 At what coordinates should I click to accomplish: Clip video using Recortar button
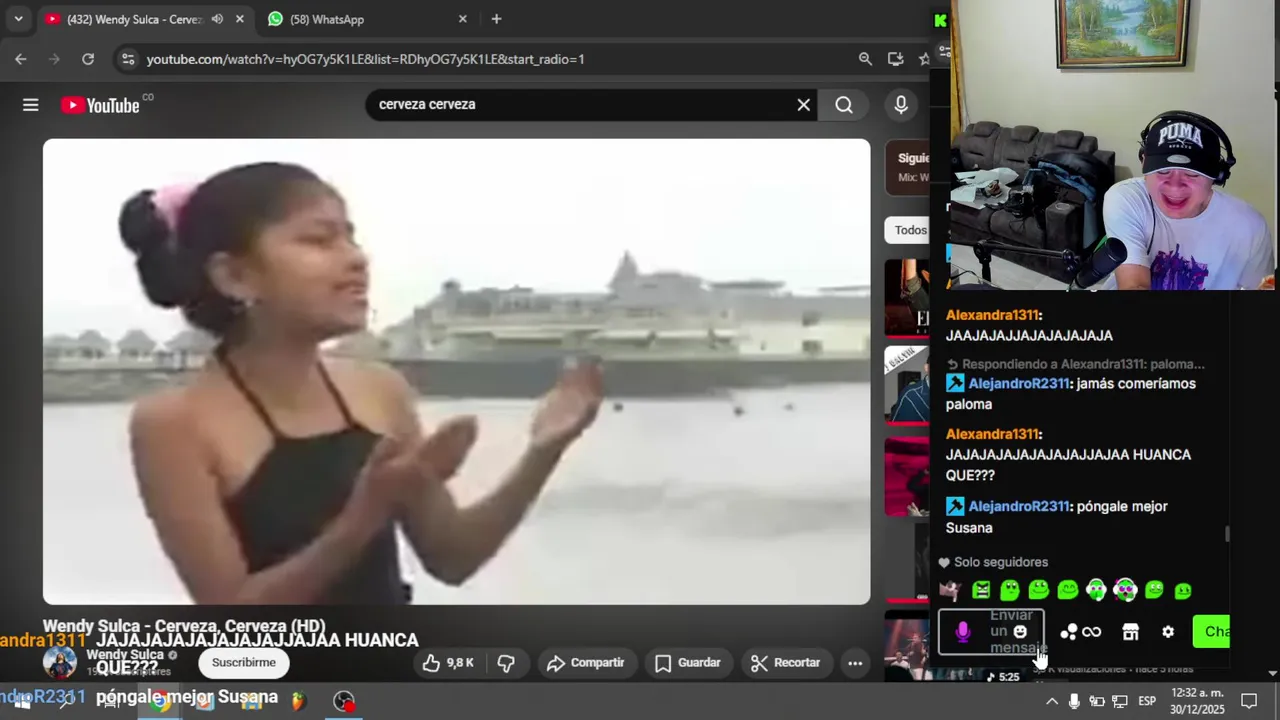coord(785,663)
